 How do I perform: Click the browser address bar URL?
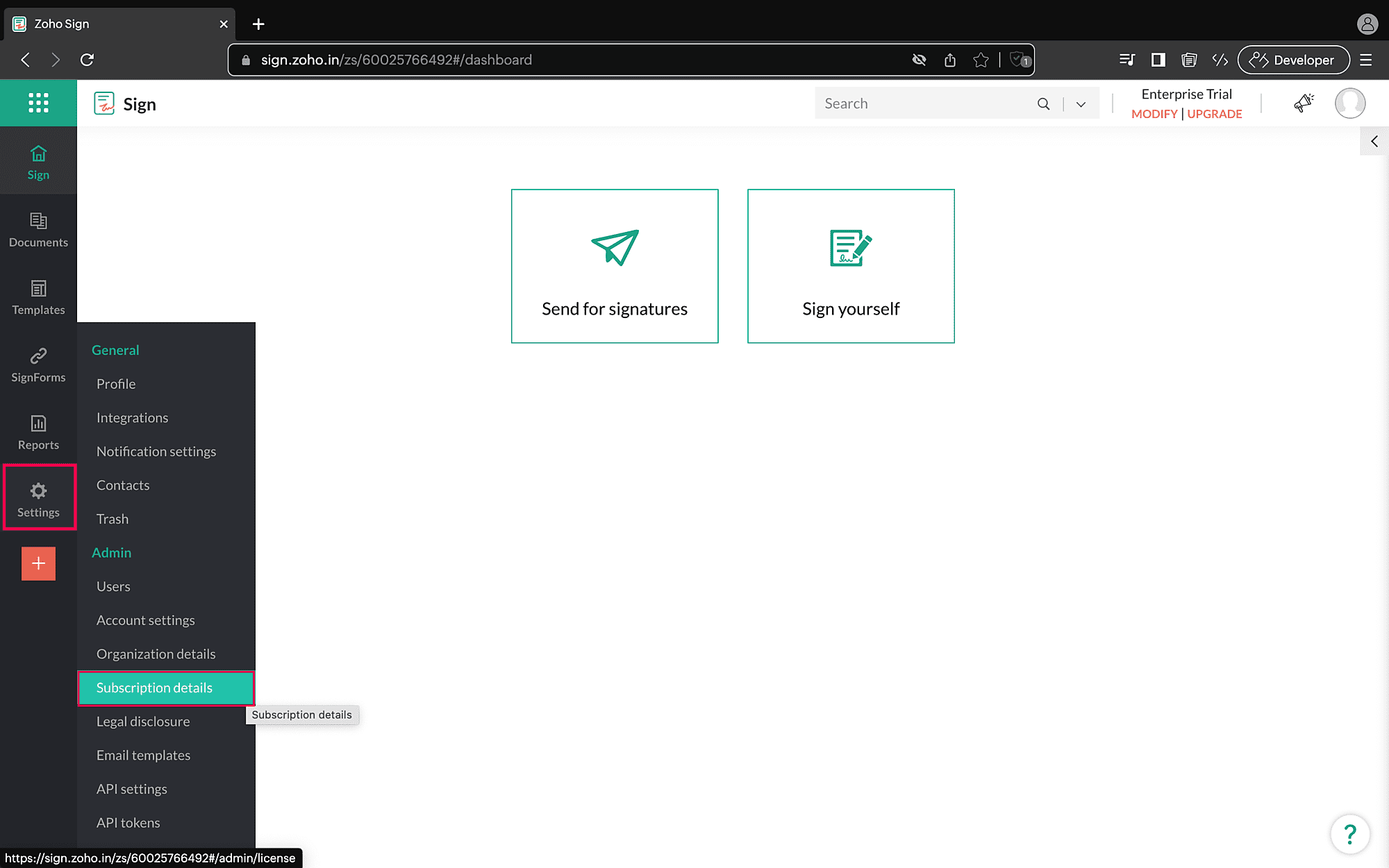point(396,60)
